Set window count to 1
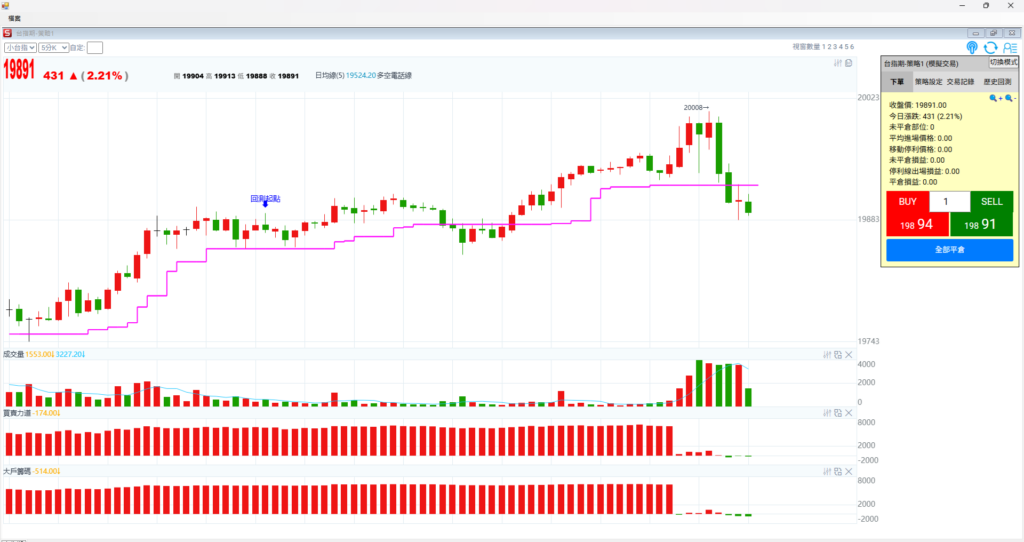 [x=824, y=47]
